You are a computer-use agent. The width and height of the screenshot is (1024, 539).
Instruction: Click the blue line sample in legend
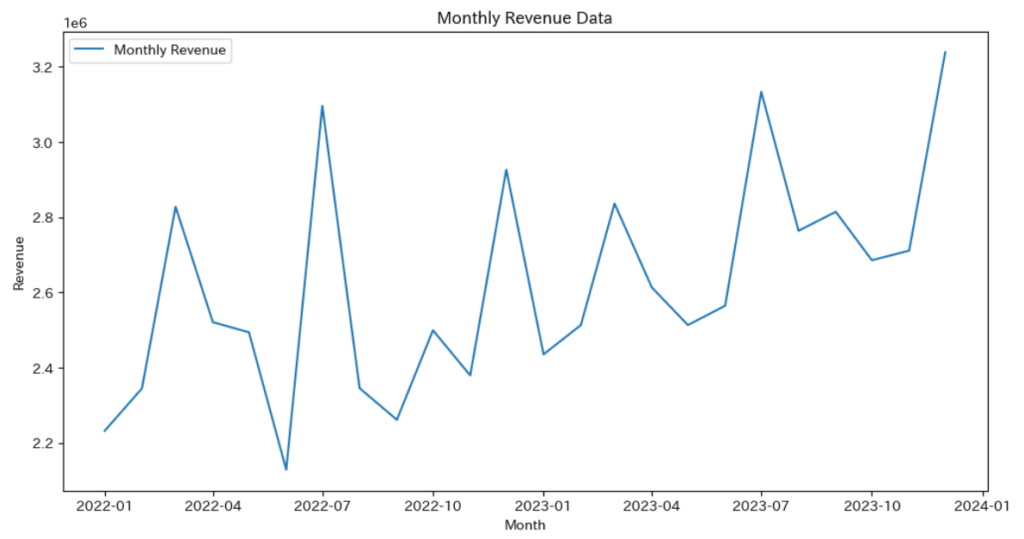tap(88, 50)
